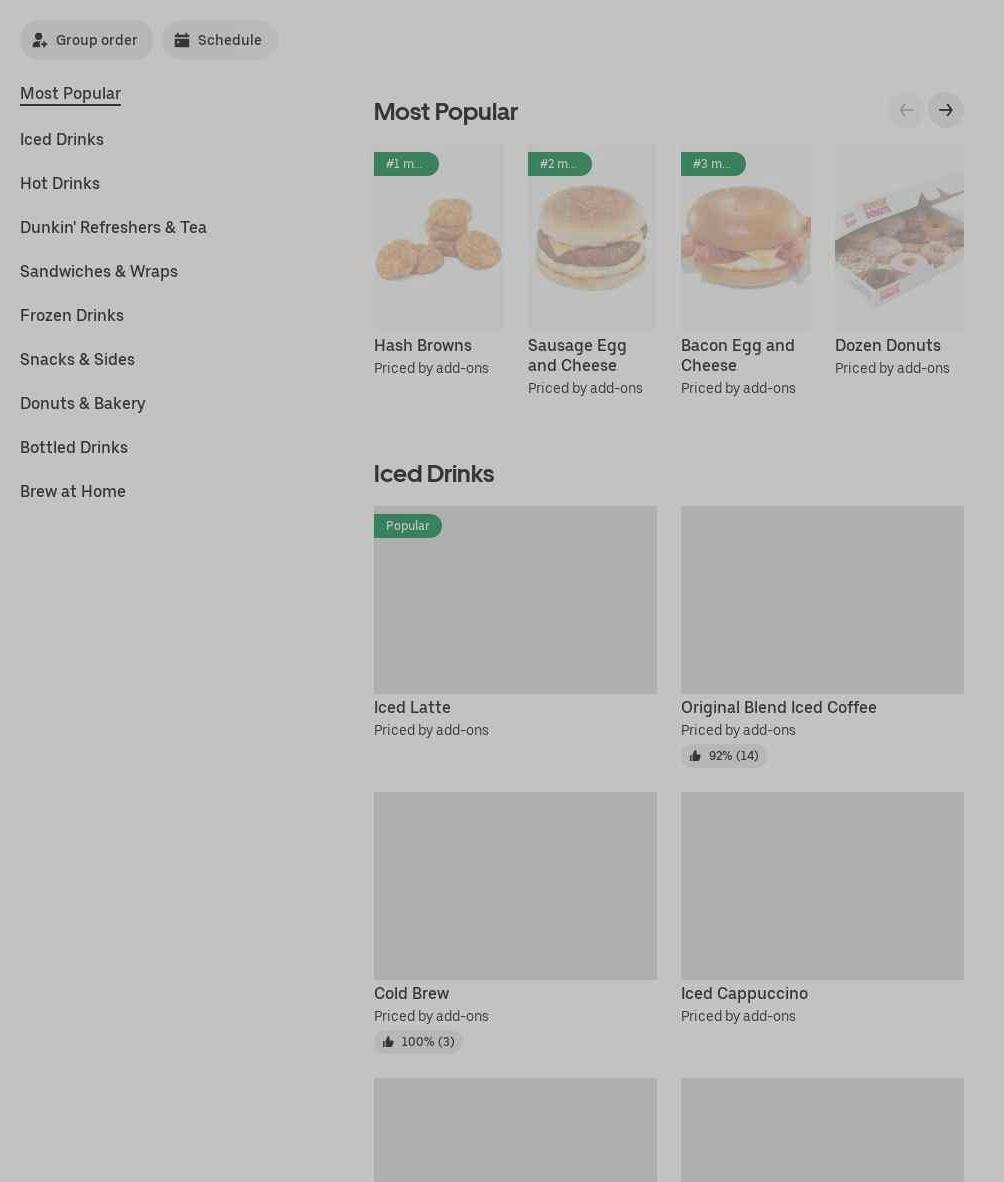Jump to Dunkin' Refreshers & Tea
Image resolution: width=1004 pixels, height=1182 pixels.
pos(113,227)
